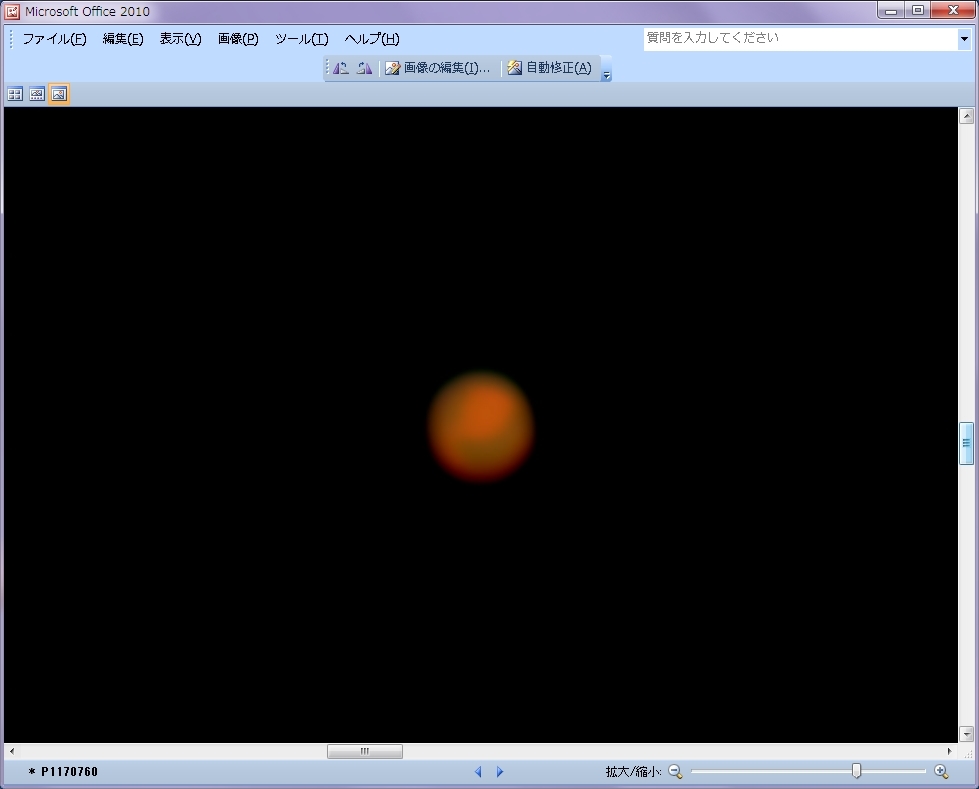Minimize the Microsoft Office 2010 window

pos(891,11)
